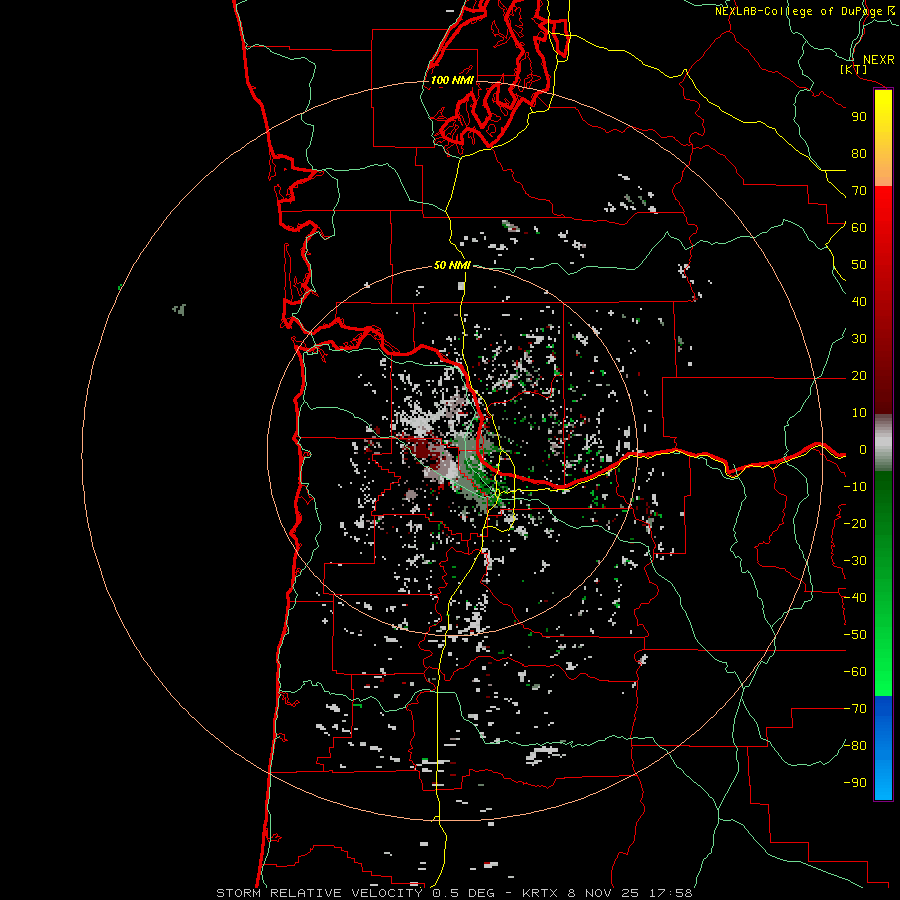The height and width of the screenshot is (900, 900).
Task: Click the 70 value on velocity scale
Action: click(859, 191)
